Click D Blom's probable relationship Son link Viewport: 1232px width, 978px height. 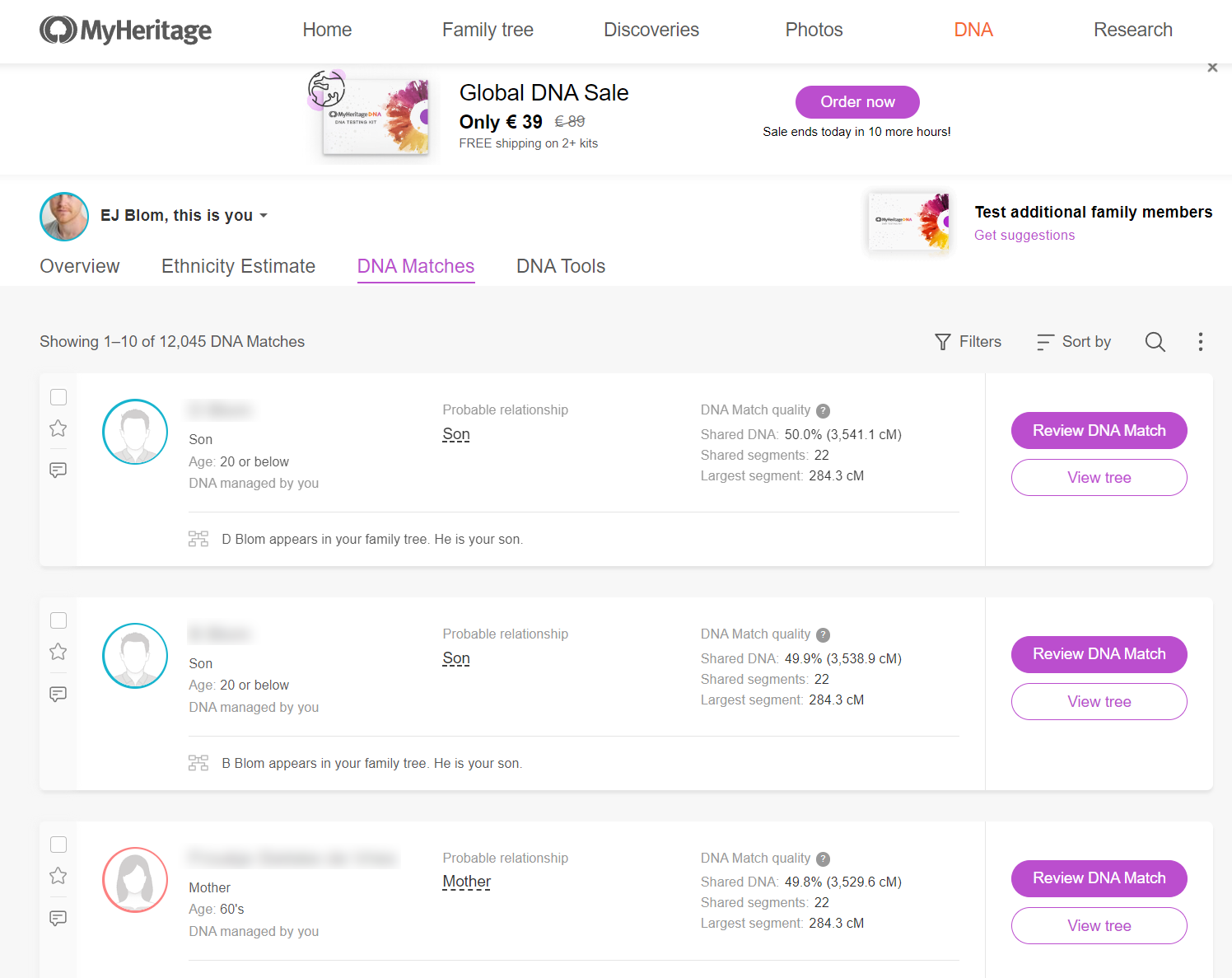pyautogui.click(x=456, y=434)
